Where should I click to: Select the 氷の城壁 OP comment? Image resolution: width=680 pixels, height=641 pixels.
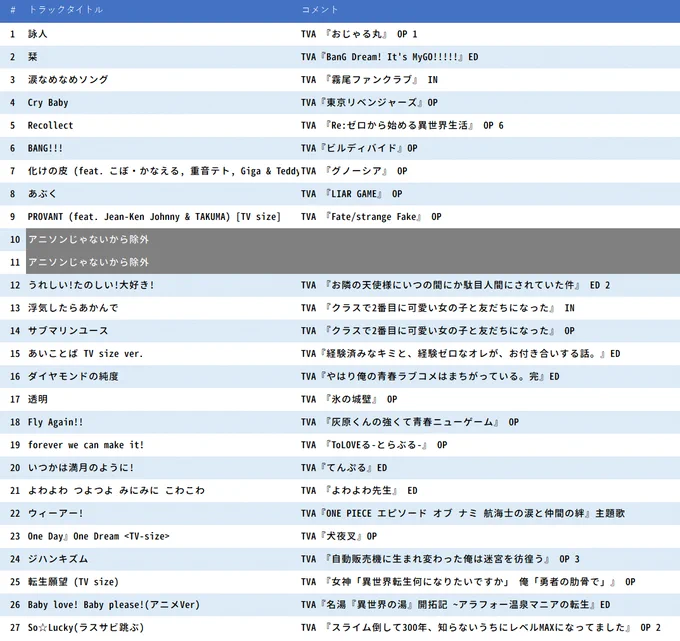coord(349,399)
